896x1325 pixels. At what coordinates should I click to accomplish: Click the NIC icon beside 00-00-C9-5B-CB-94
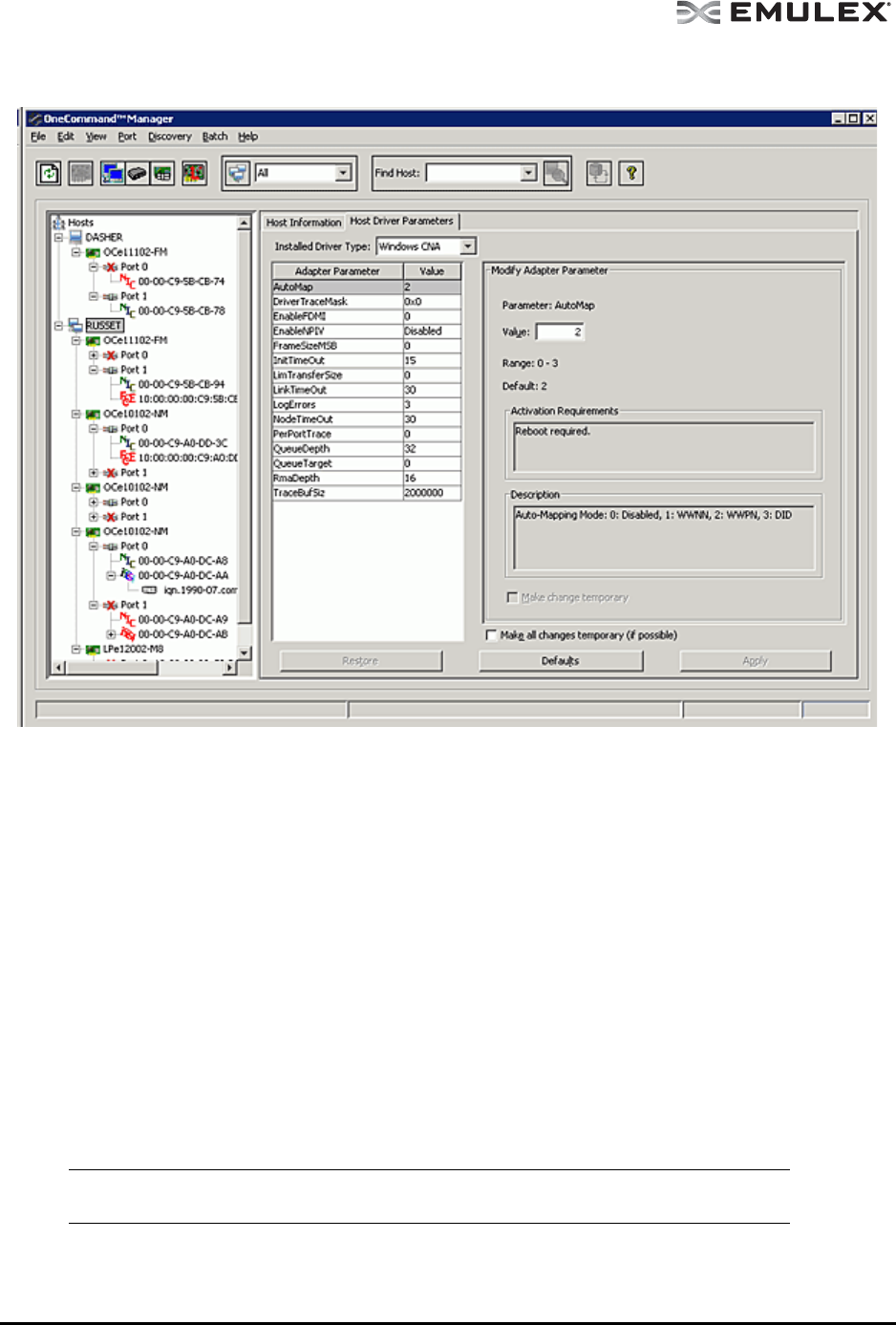pyautogui.click(x=128, y=384)
